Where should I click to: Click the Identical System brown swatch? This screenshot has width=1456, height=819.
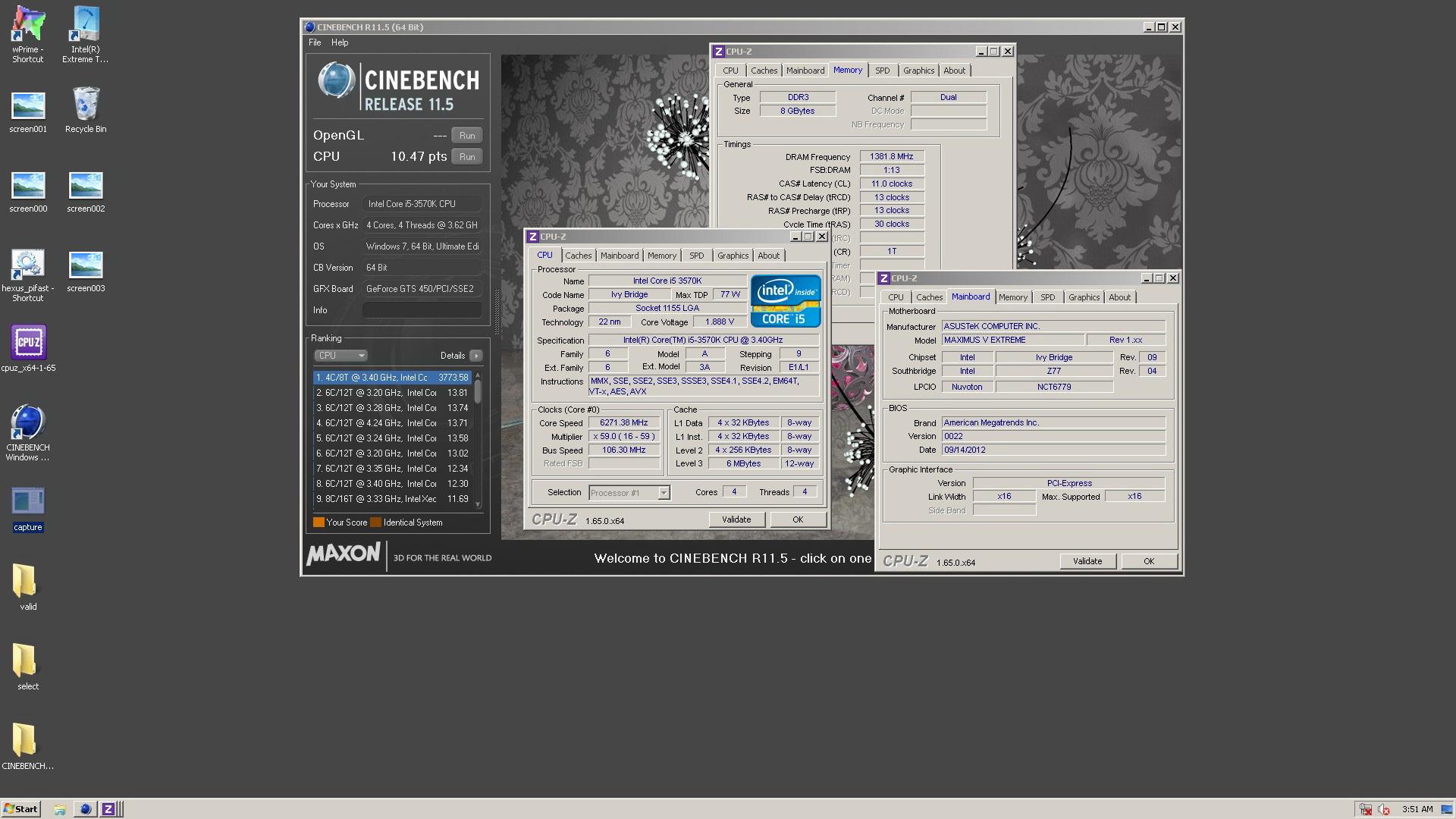(x=375, y=522)
